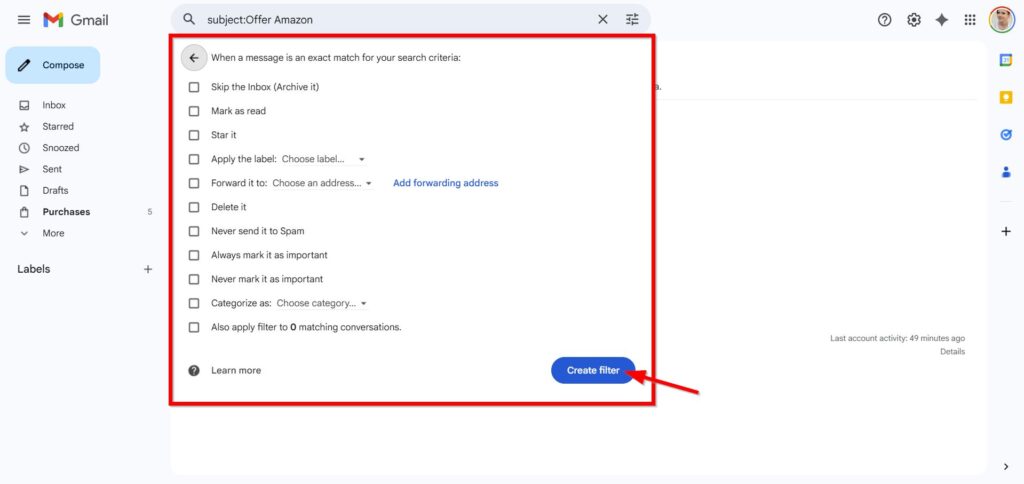The height and width of the screenshot is (484, 1024).
Task: Click Add forwarding address link
Action: tap(445, 183)
